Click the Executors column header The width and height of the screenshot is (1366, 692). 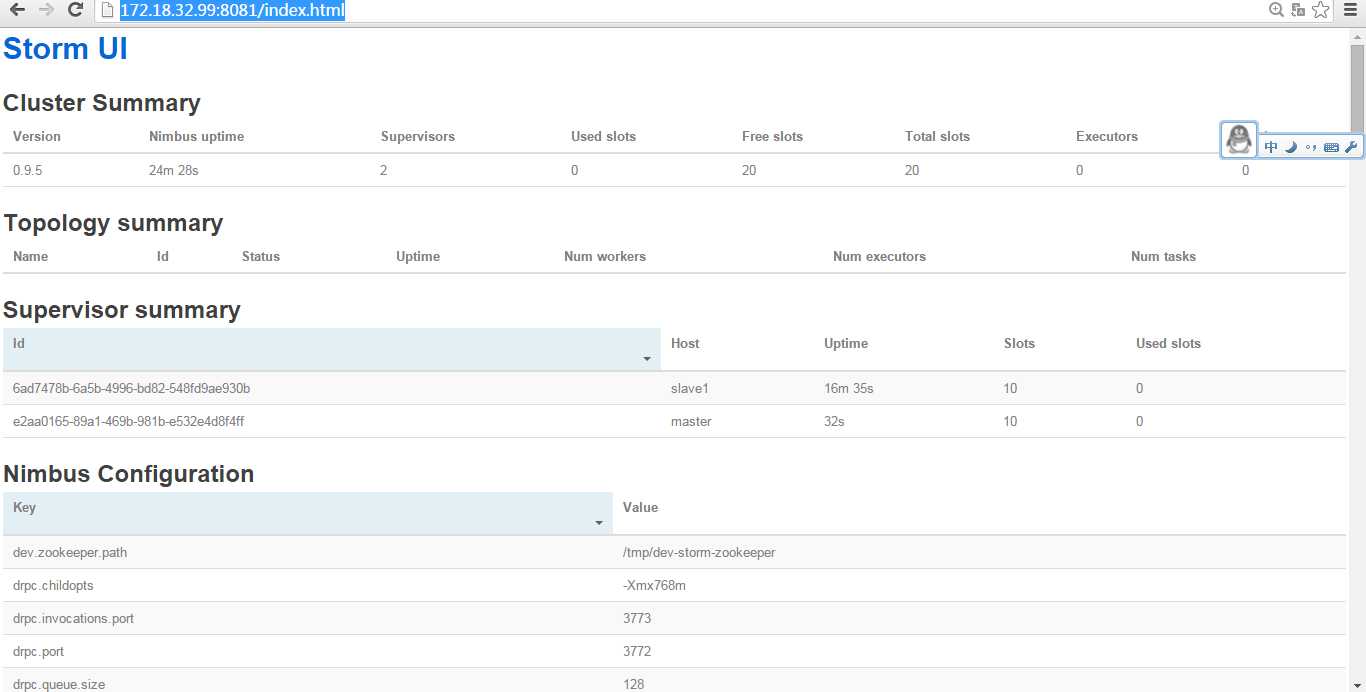pyautogui.click(x=1107, y=136)
